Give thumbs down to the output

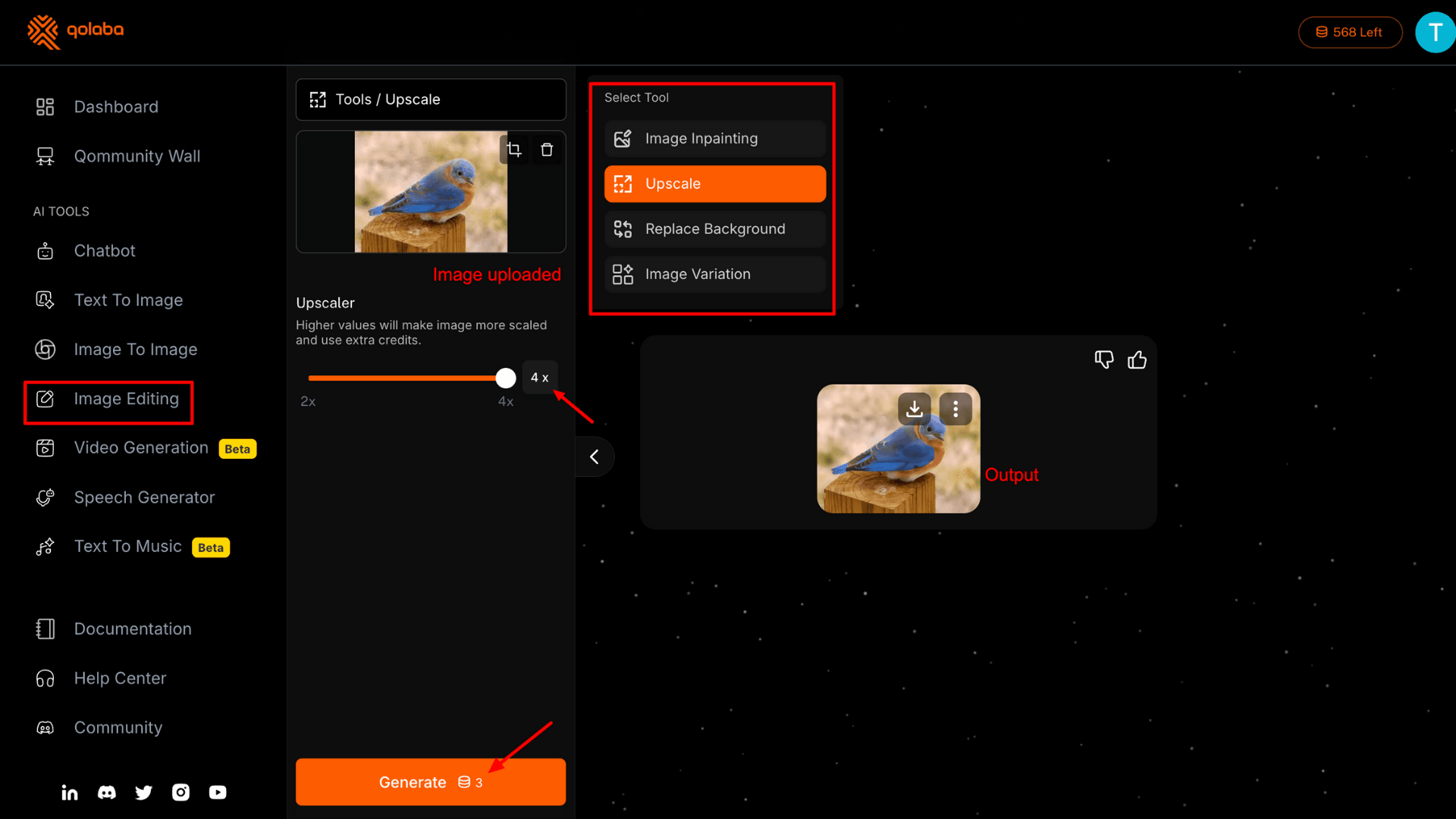pos(1104,360)
